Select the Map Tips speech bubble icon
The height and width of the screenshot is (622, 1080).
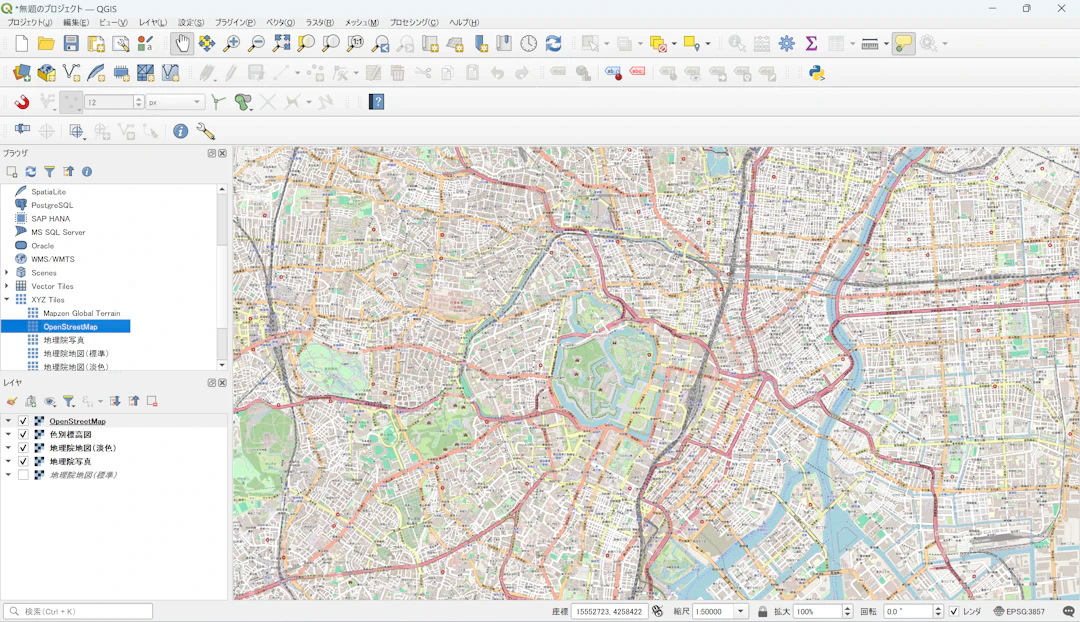point(904,43)
